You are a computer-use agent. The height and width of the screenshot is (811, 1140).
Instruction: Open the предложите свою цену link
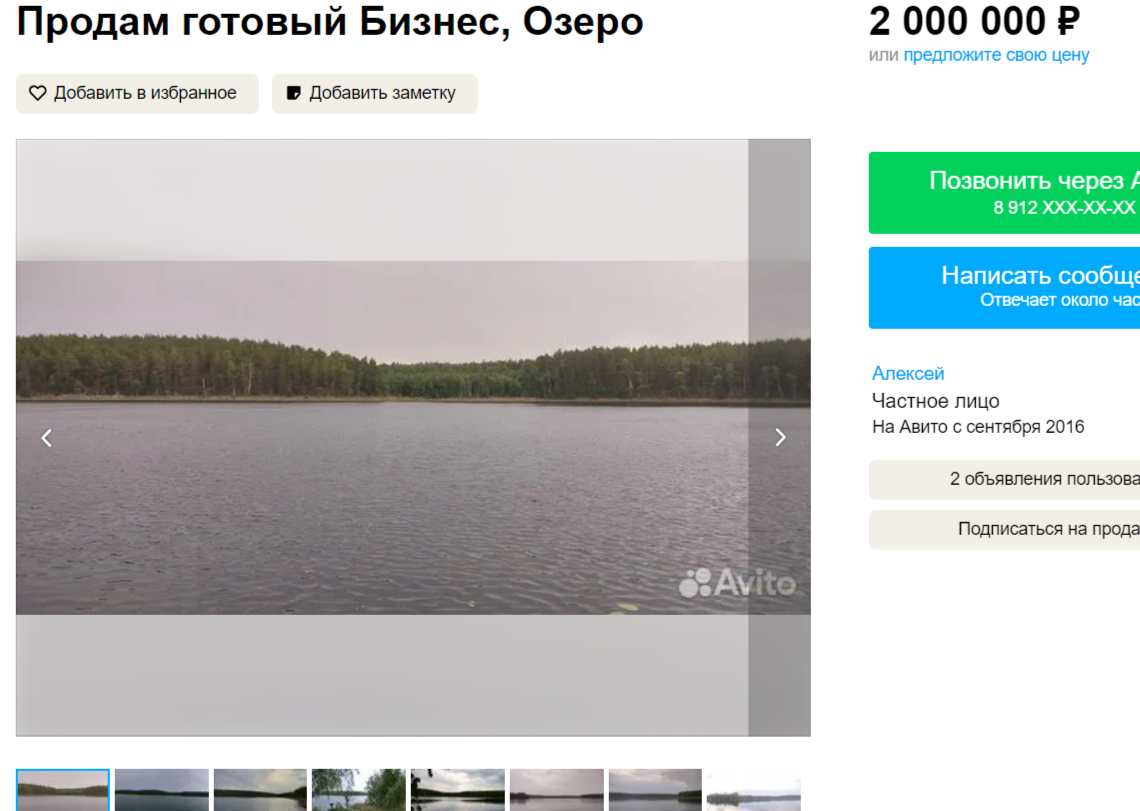click(996, 55)
